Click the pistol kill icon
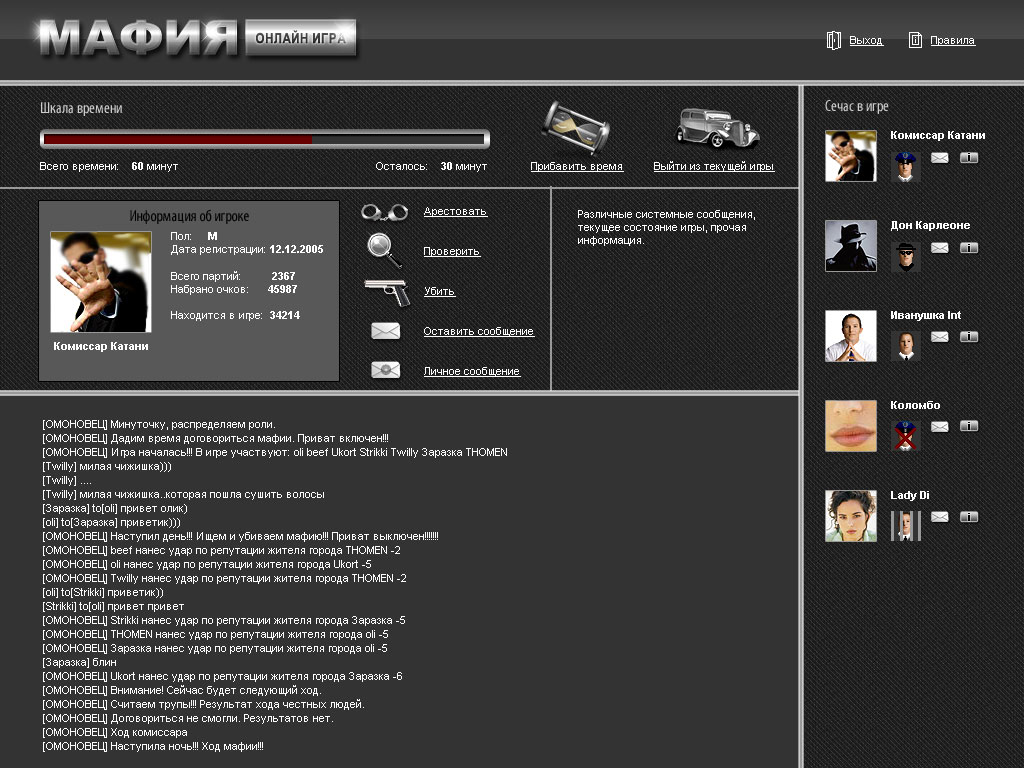The image size is (1024, 768). [x=388, y=291]
